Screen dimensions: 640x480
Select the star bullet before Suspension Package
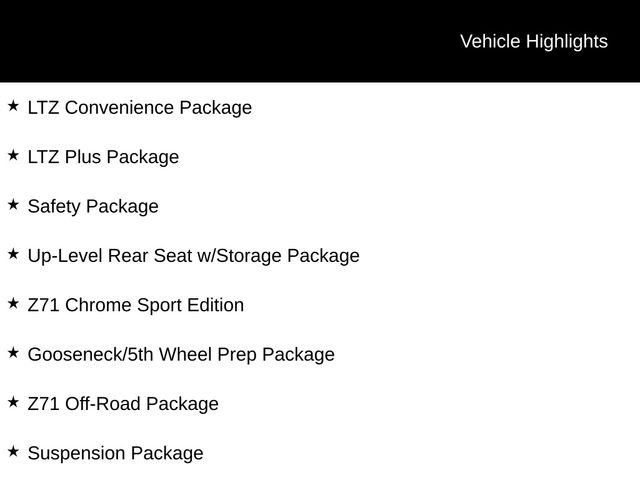coord(13,451)
